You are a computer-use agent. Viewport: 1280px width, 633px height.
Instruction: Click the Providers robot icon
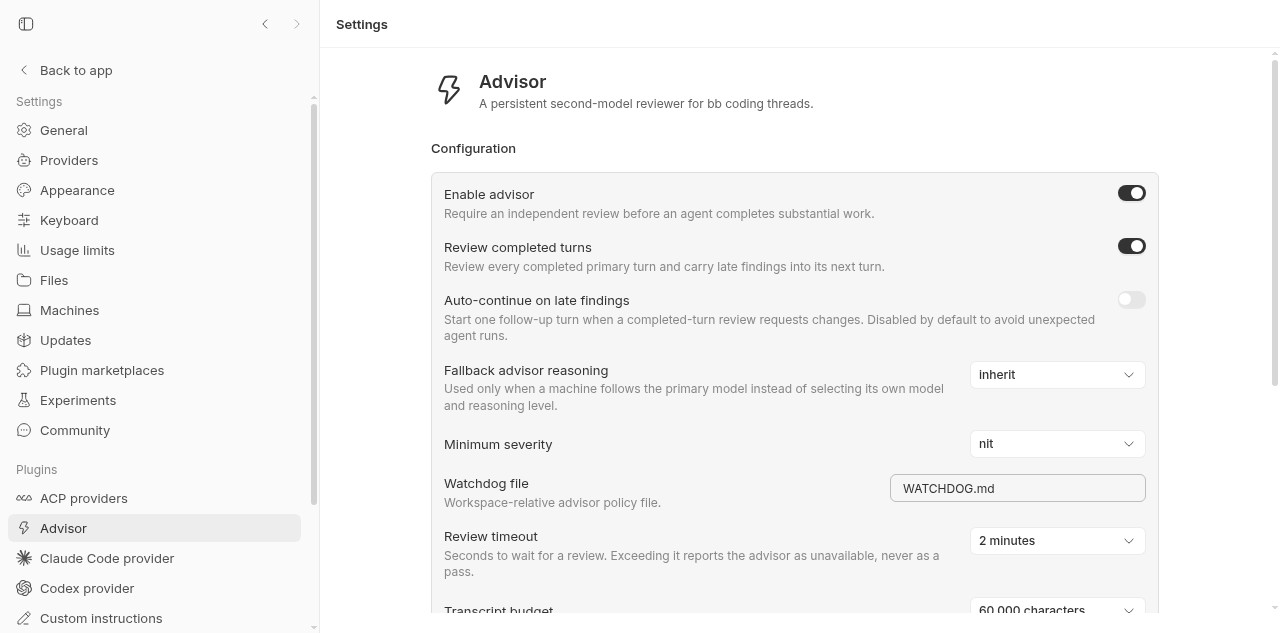(x=24, y=160)
